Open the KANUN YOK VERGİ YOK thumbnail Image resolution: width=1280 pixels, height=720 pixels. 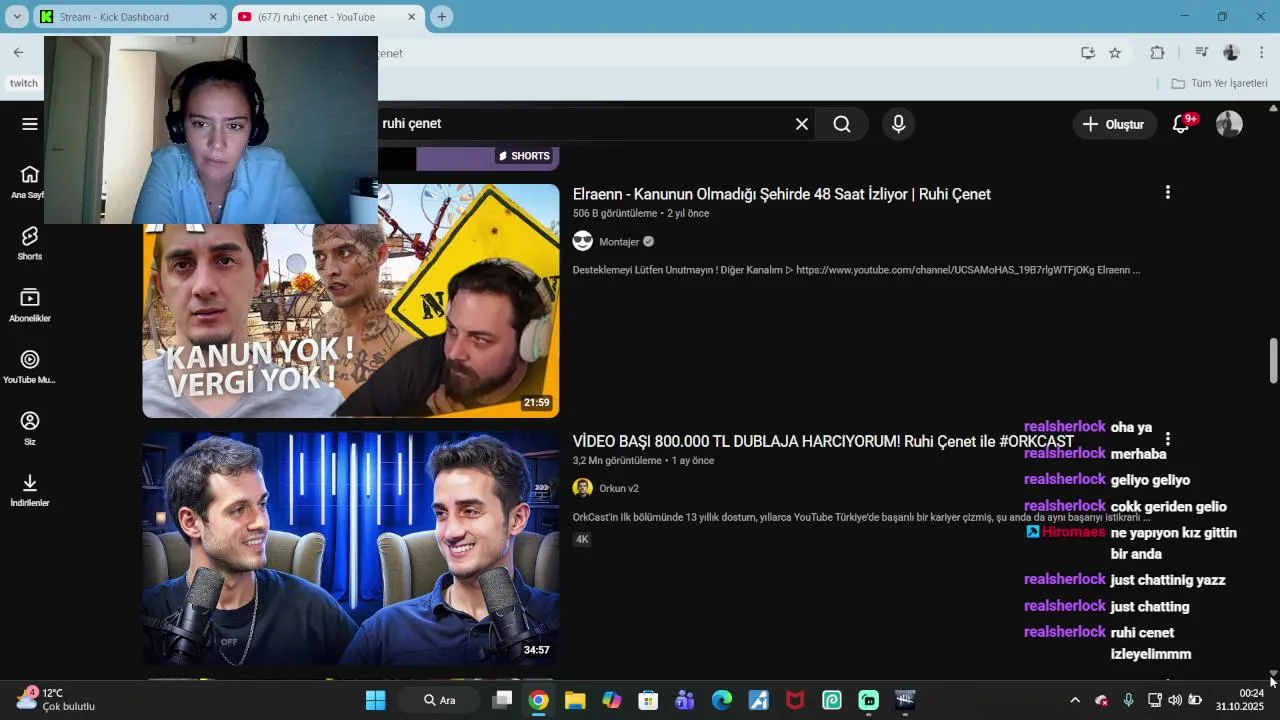pos(351,301)
